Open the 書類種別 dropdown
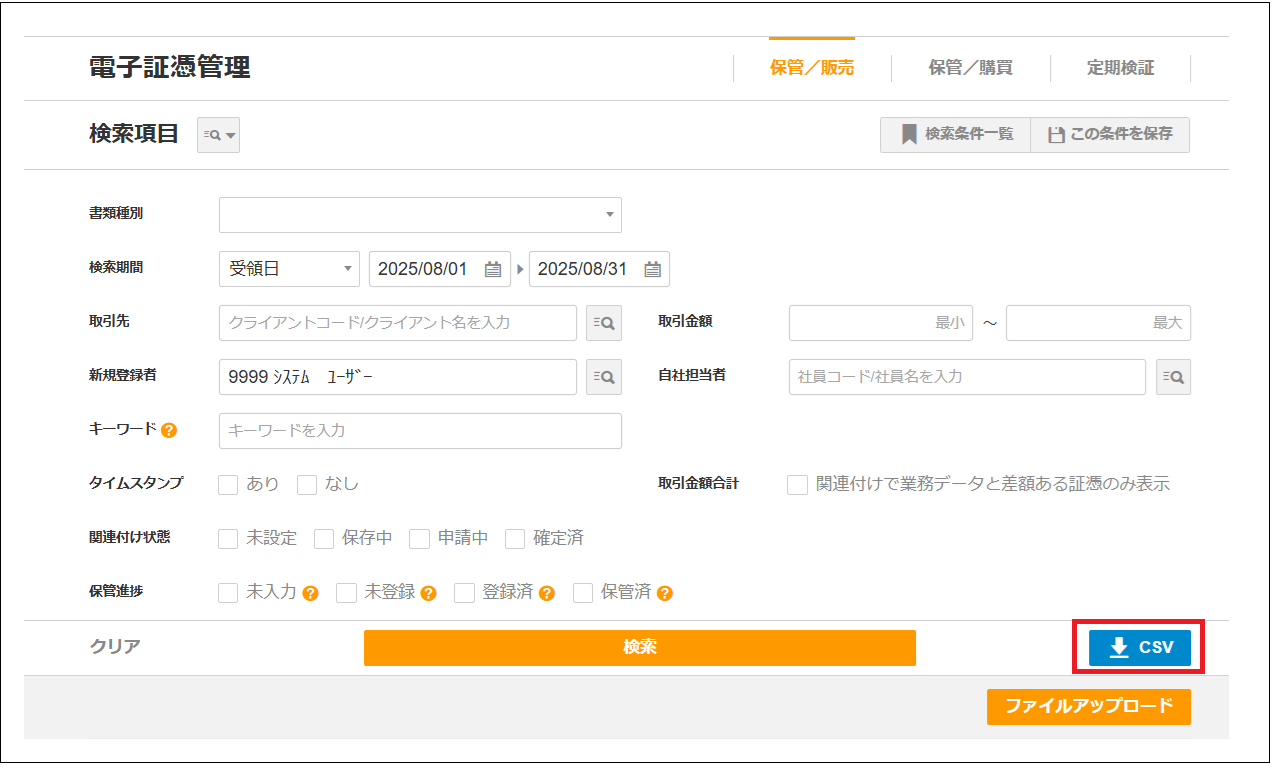Viewport: 1275px width, 769px height. (420, 215)
